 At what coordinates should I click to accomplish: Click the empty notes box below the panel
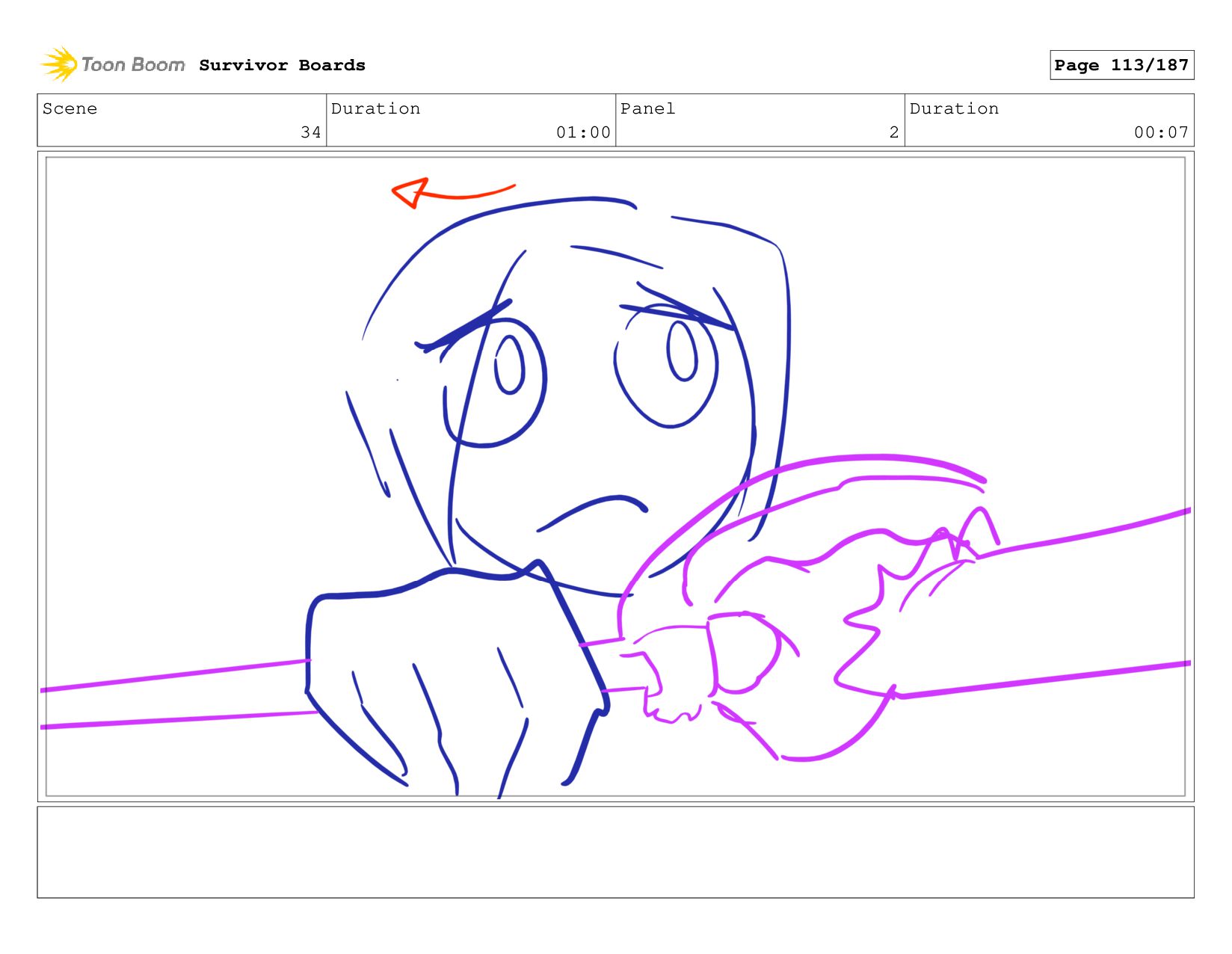pos(615,852)
